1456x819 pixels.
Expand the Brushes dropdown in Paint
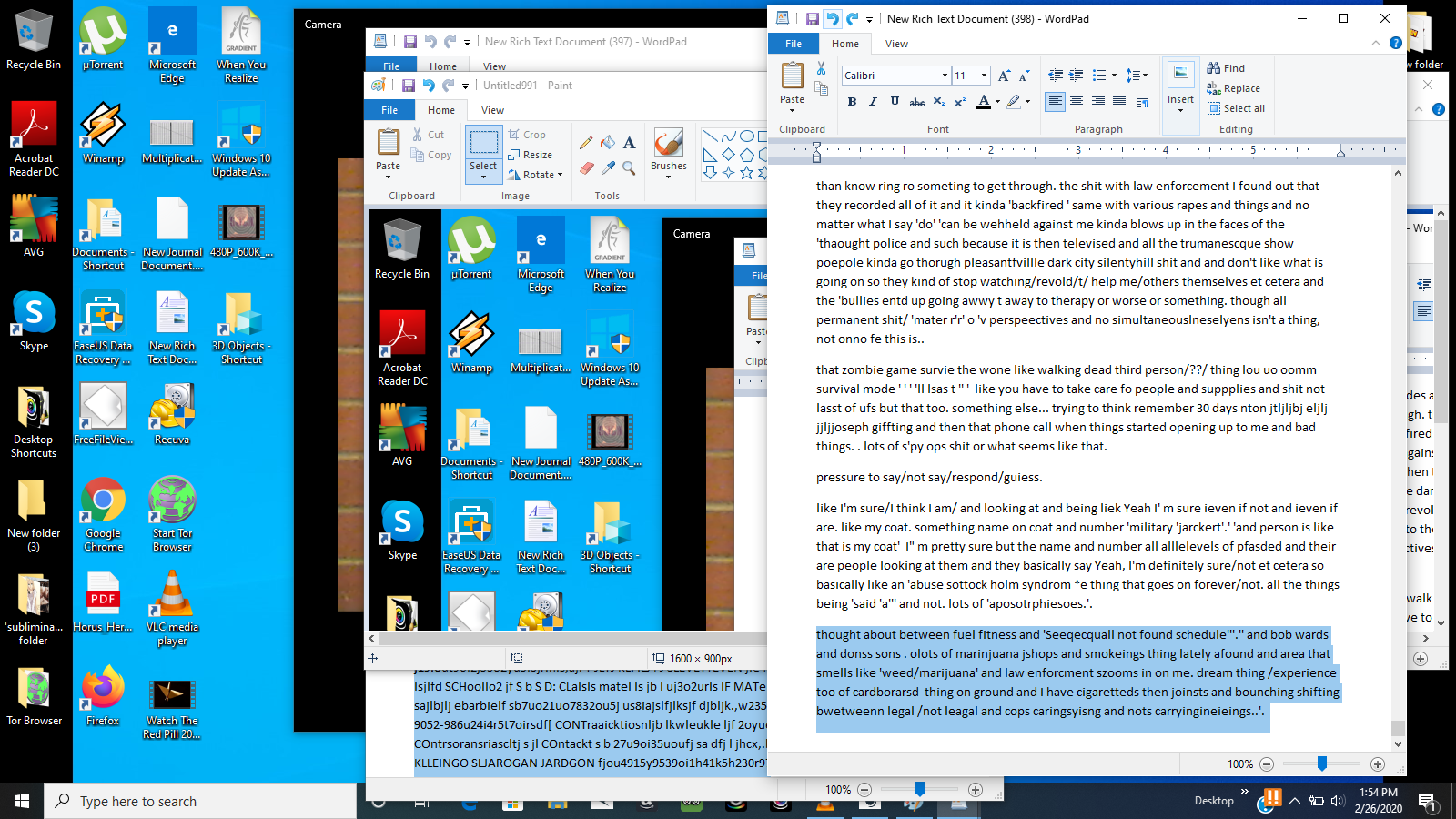pos(669,177)
